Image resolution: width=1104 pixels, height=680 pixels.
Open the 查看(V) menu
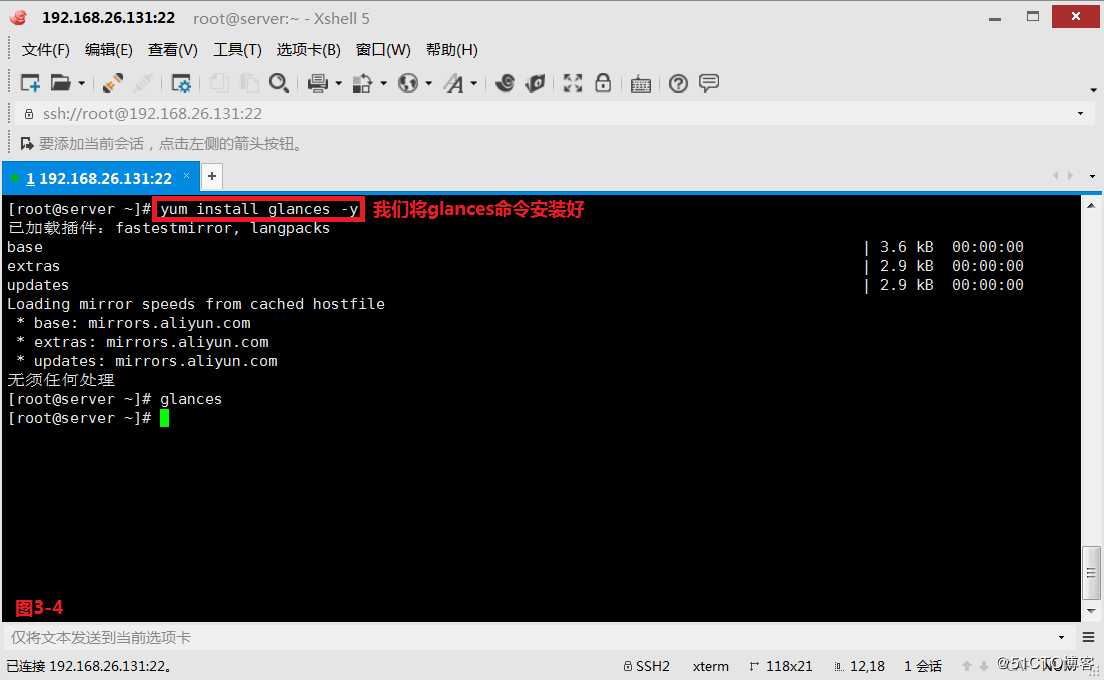[x=172, y=49]
